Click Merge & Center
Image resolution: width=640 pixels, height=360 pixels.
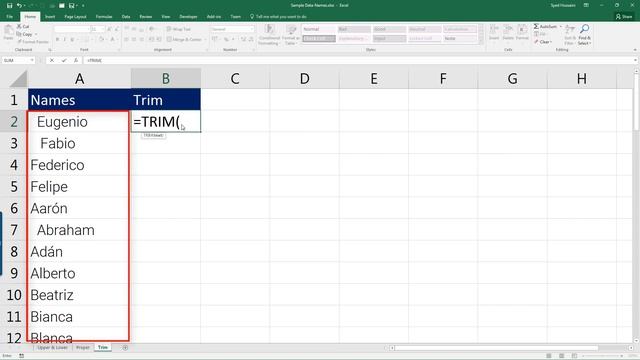(184, 40)
